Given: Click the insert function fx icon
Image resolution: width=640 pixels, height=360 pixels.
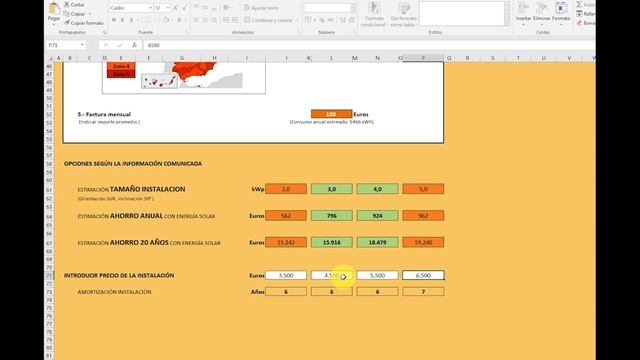Looking at the screenshot, I should tap(134, 45).
